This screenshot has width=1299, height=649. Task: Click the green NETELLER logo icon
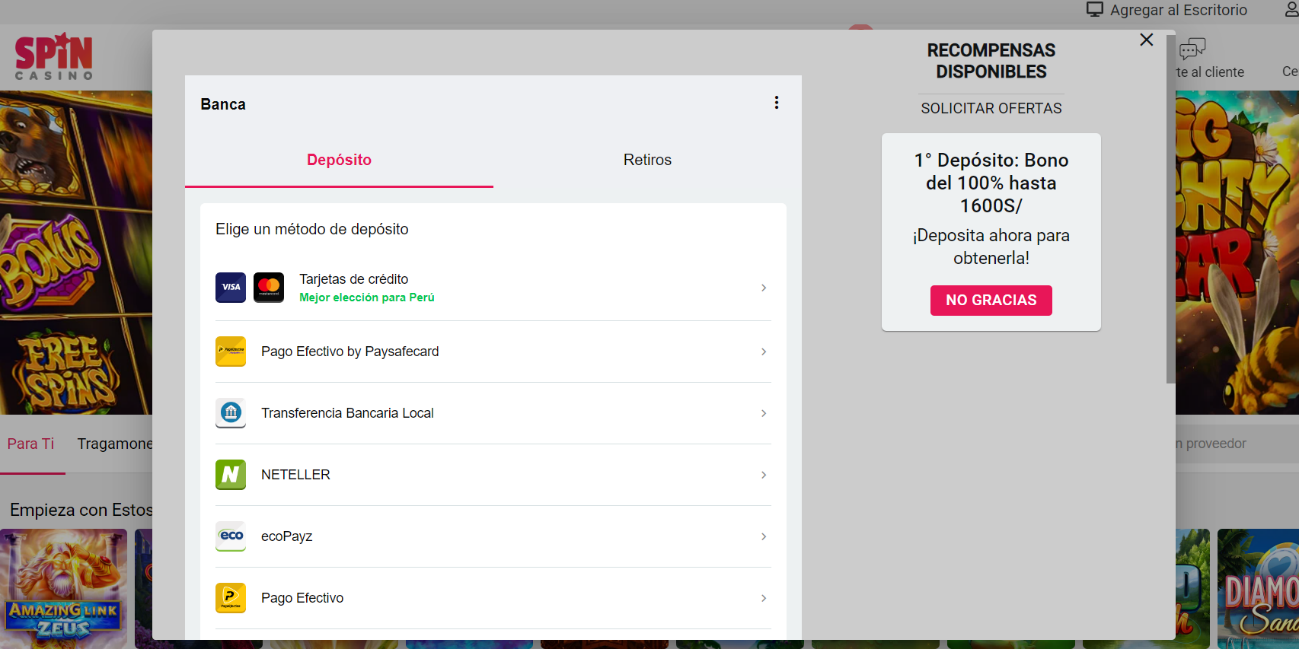click(231, 475)
